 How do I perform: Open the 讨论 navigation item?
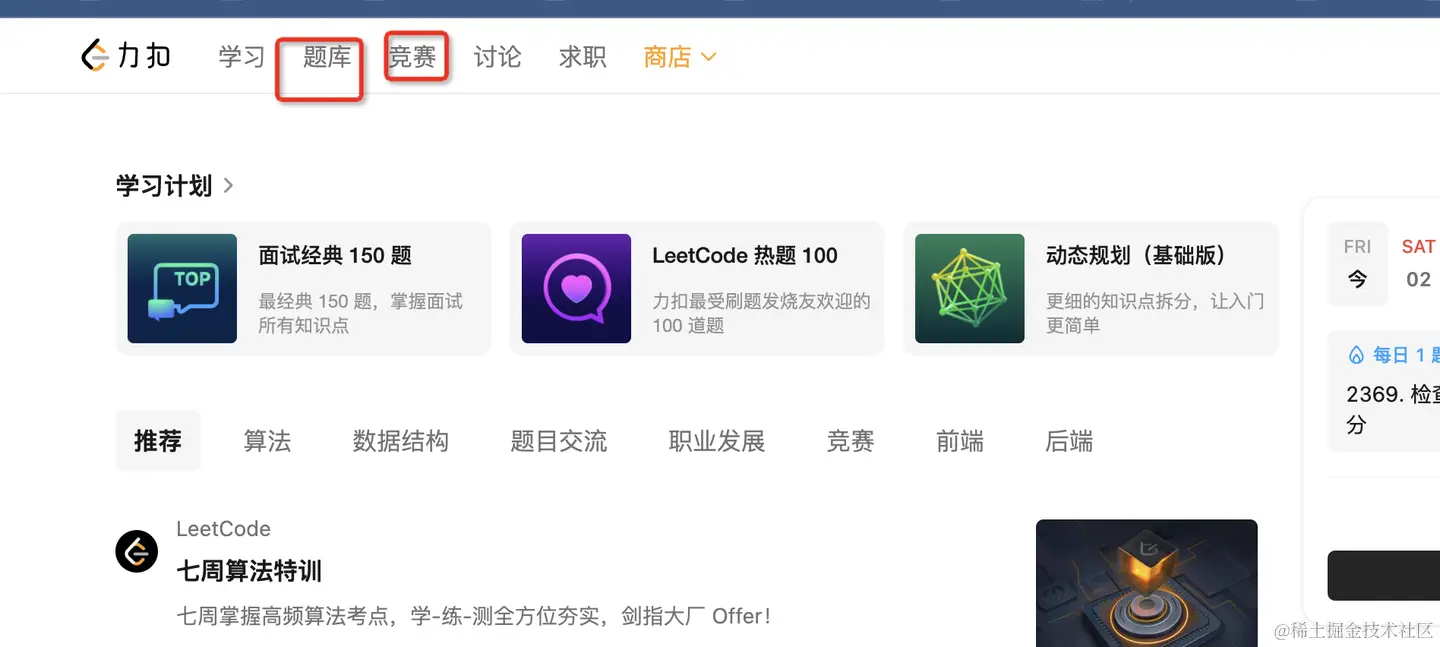497,57
